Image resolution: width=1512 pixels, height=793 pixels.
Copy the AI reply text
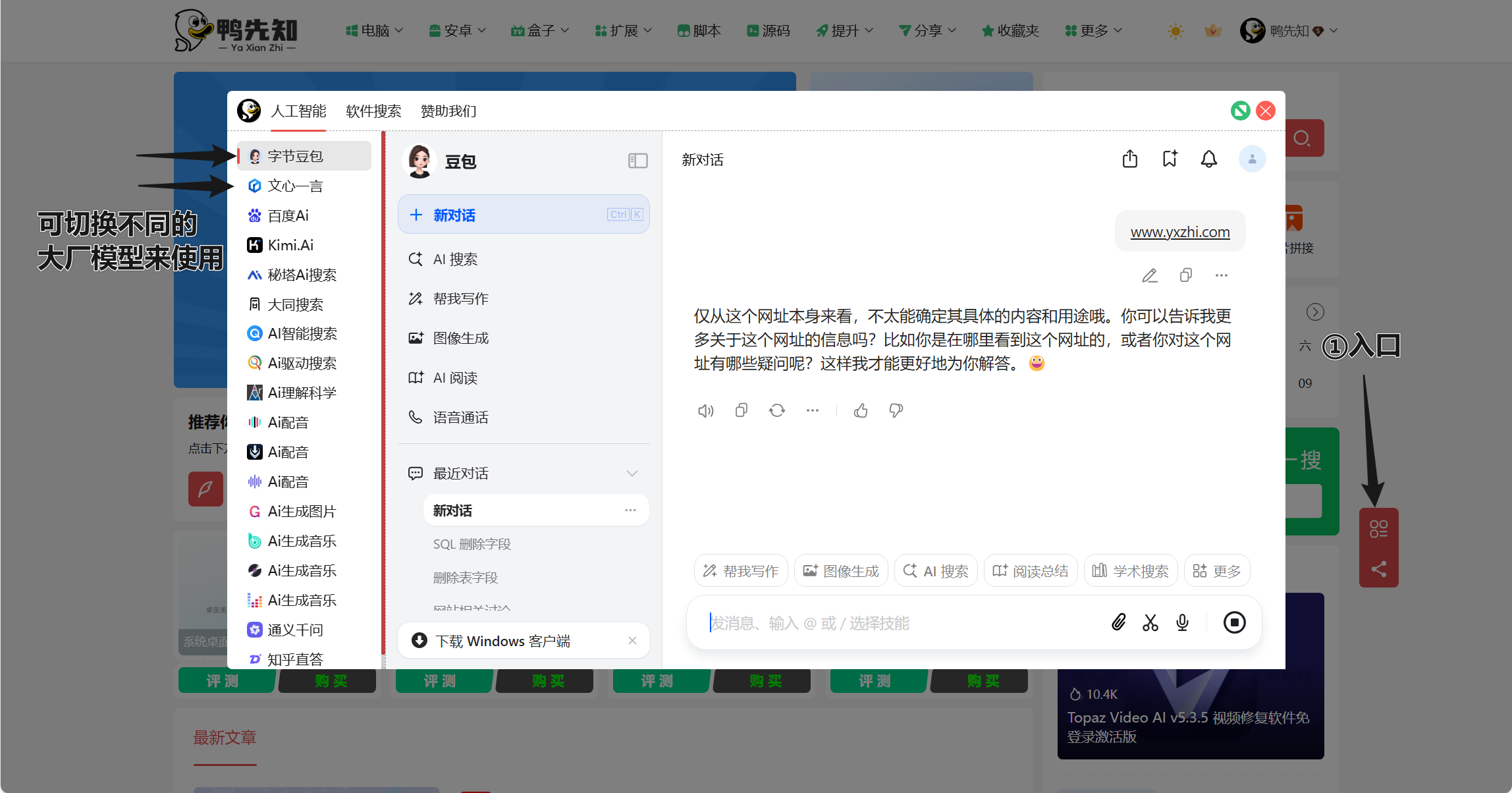742,411
